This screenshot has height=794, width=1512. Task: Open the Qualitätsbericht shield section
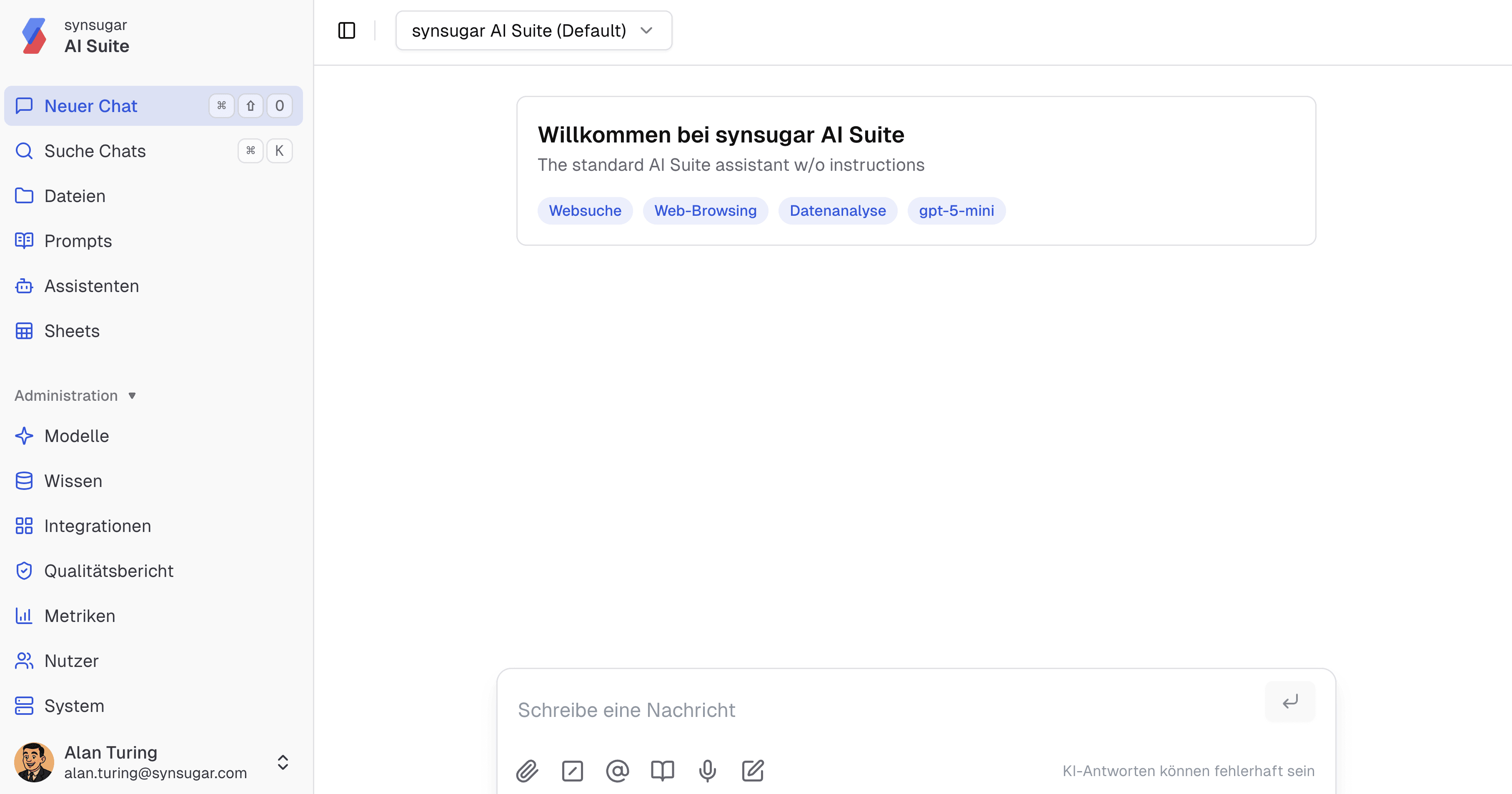tap(109, 570)
